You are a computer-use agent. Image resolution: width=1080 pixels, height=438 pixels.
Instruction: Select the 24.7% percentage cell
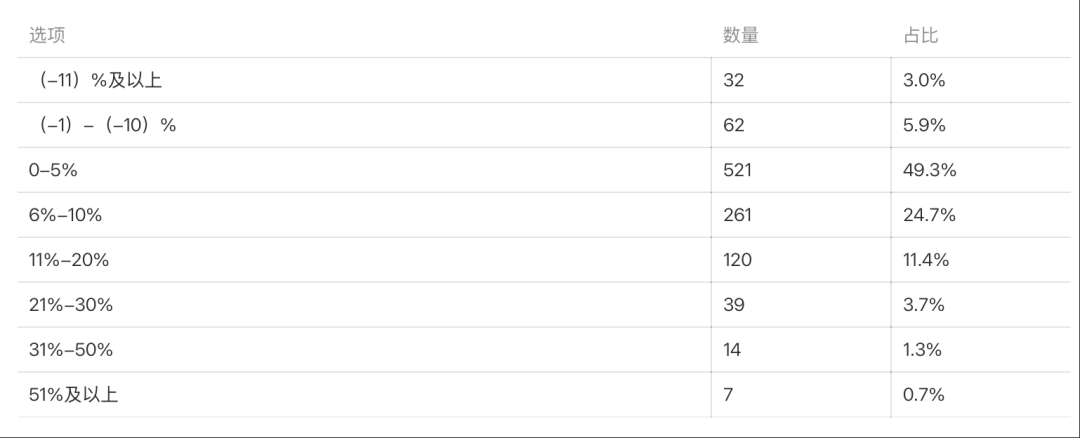pos(929,215)
